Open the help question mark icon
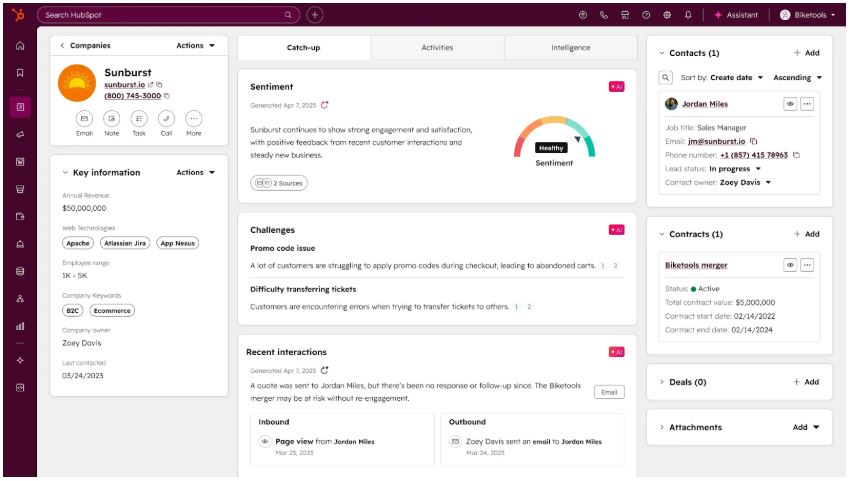 coord(646,15)
